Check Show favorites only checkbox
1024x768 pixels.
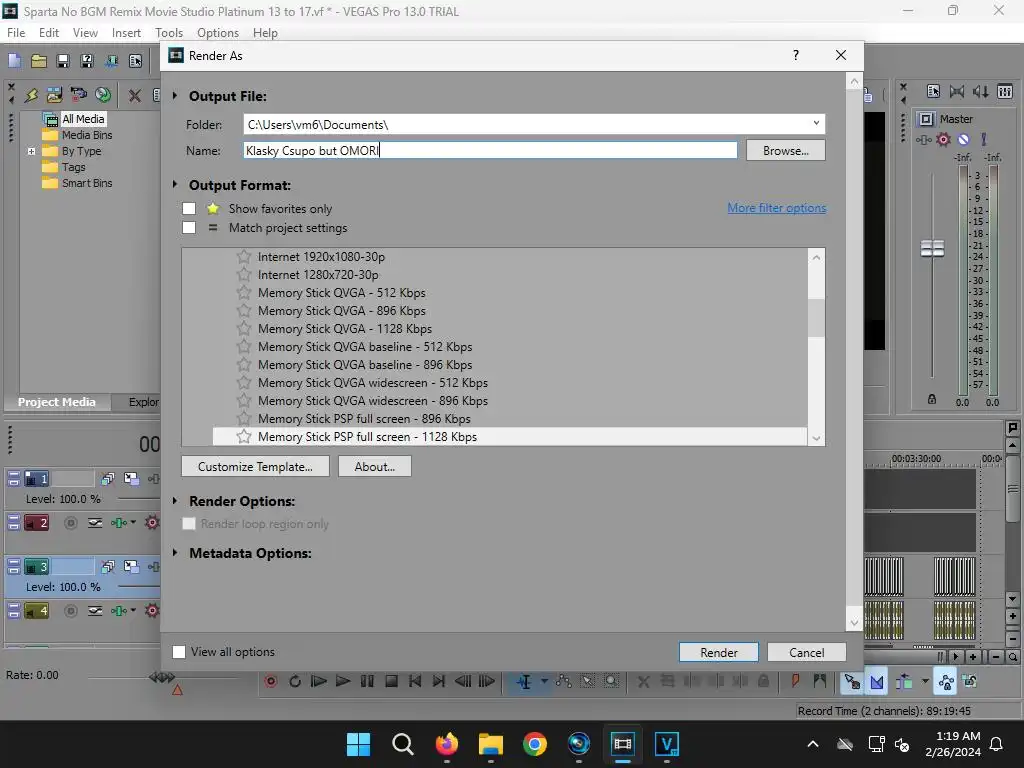[x=189, y=208]
